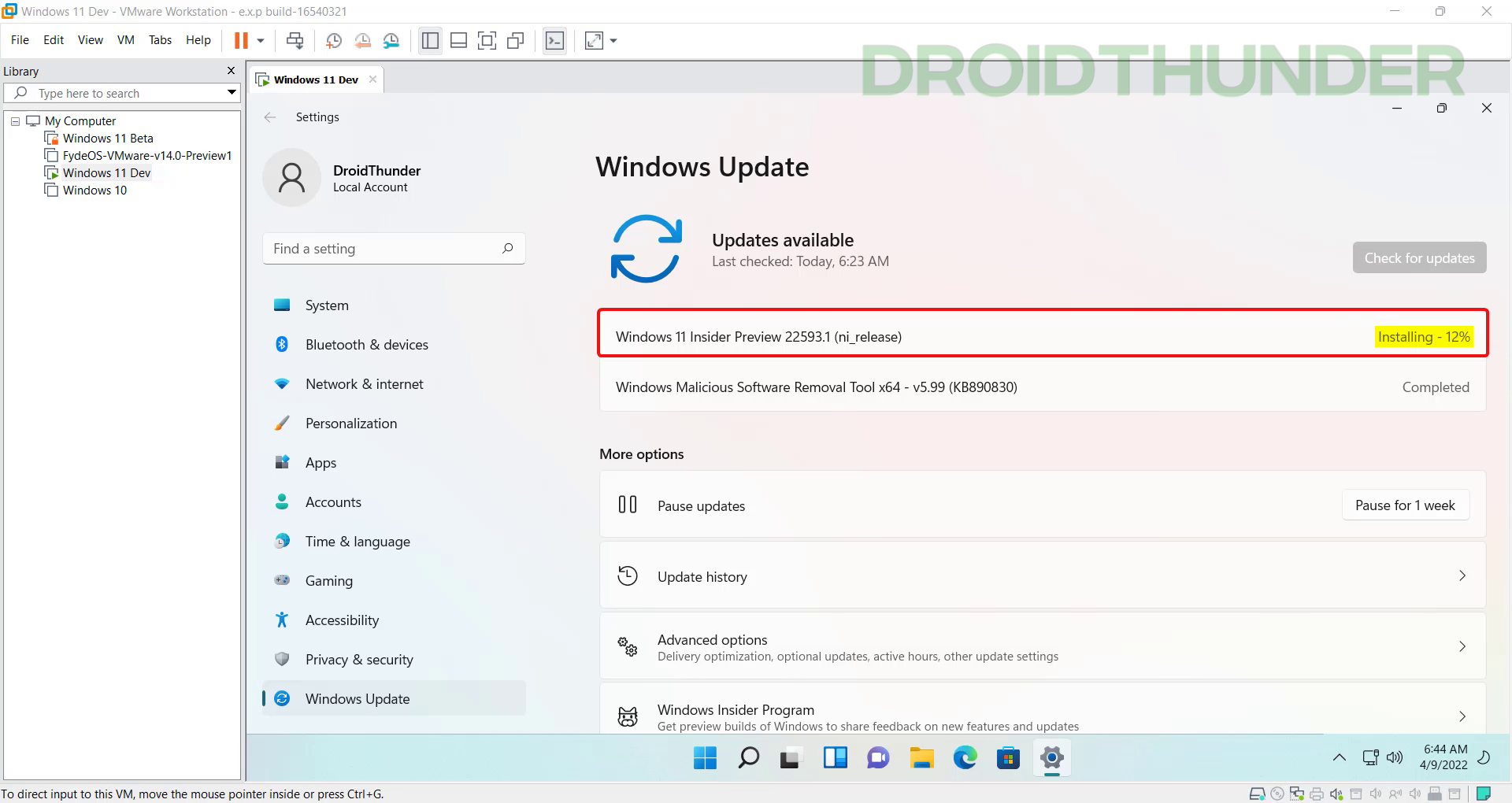Image resolution: width=1512 pixels, height=803 pixels.
Task: Open the library search filter dropdown
Action: [232, 93]
